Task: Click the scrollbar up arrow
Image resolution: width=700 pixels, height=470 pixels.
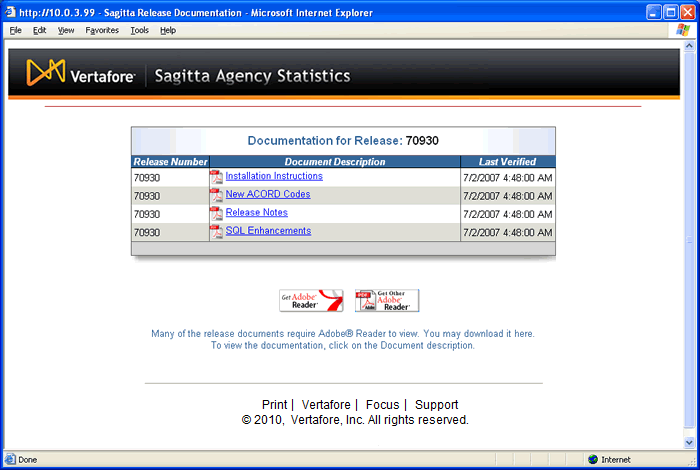Action: (689, 46)
